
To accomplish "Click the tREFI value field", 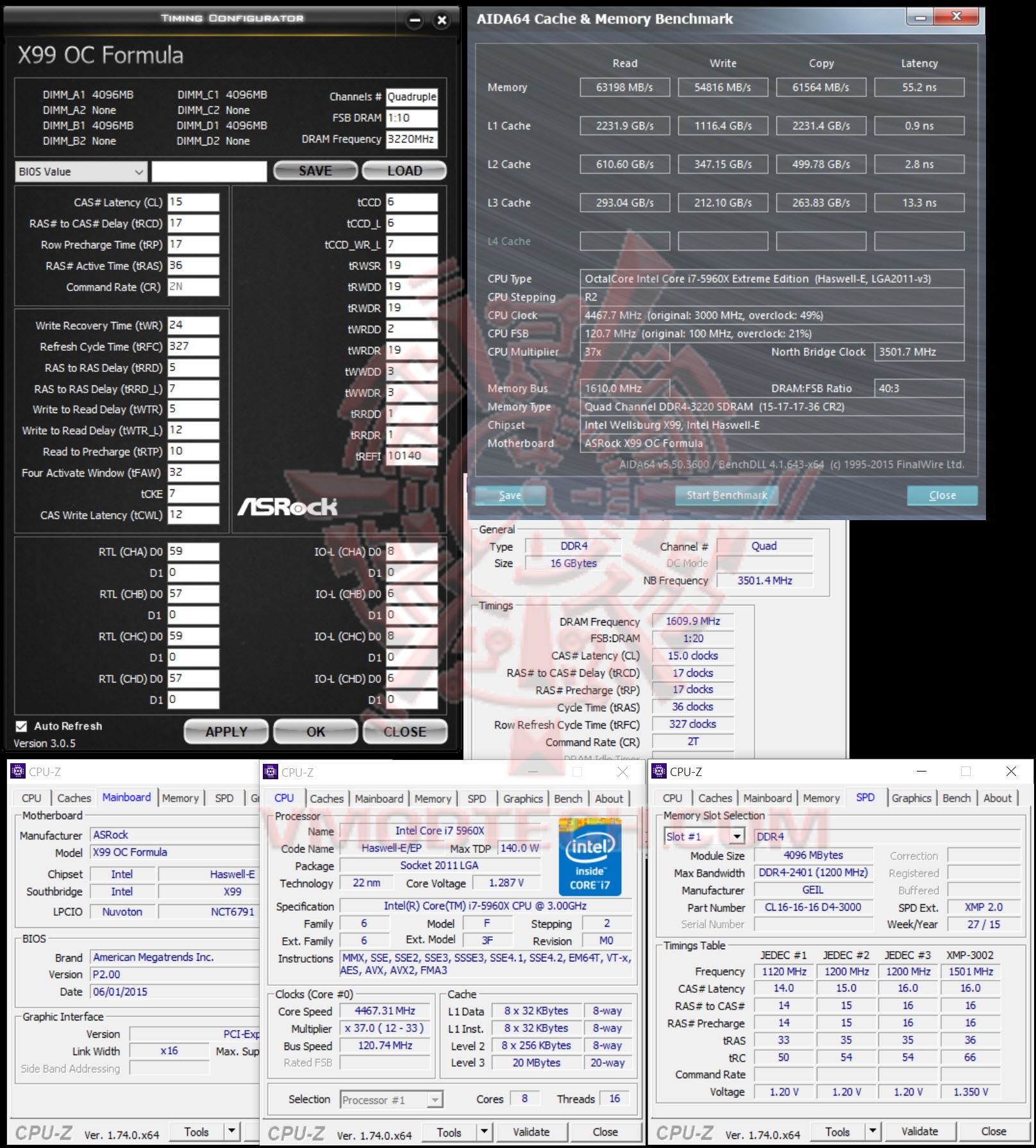I will 412,456.
